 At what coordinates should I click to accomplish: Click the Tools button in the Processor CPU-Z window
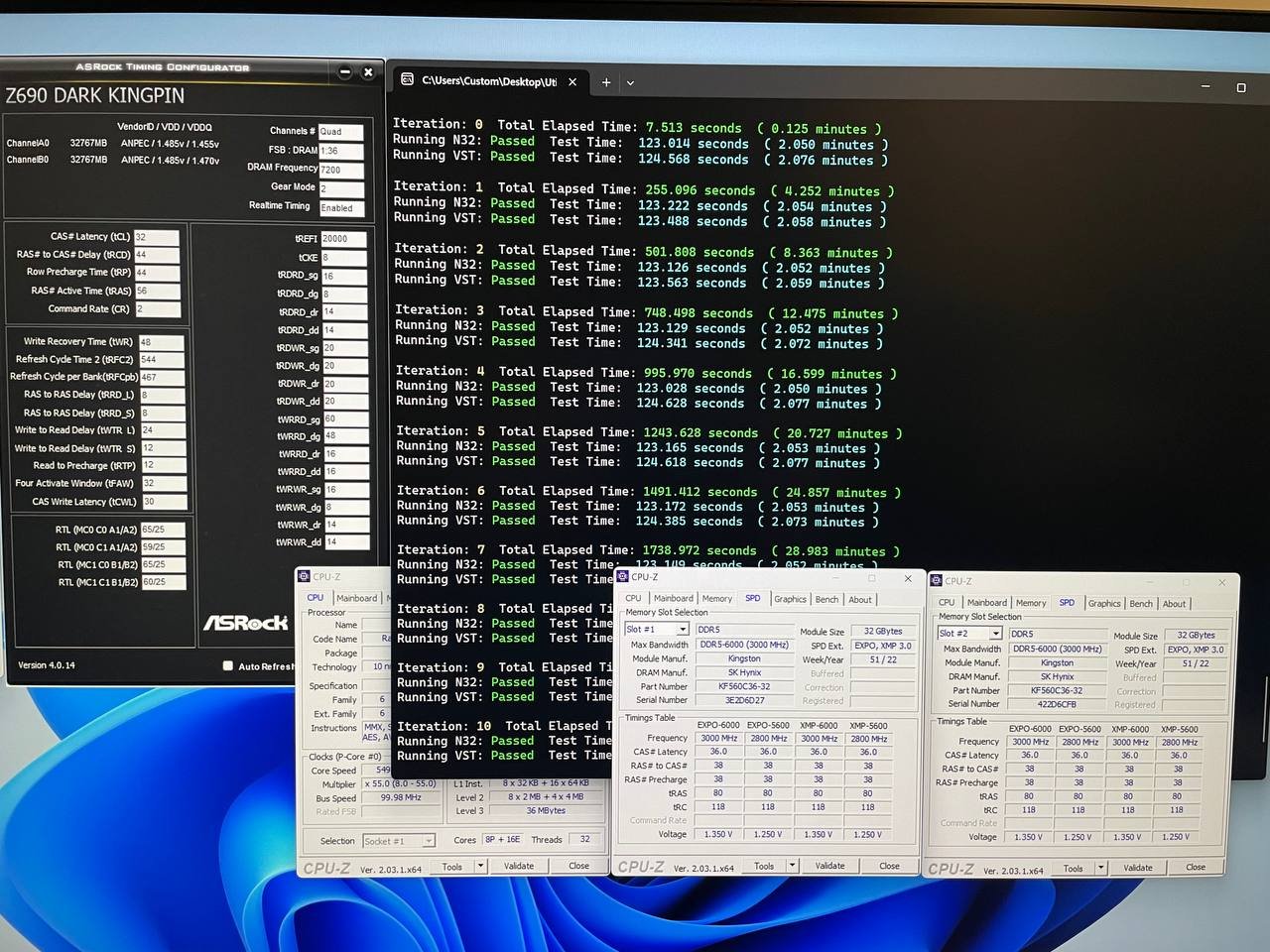[452, 866]
